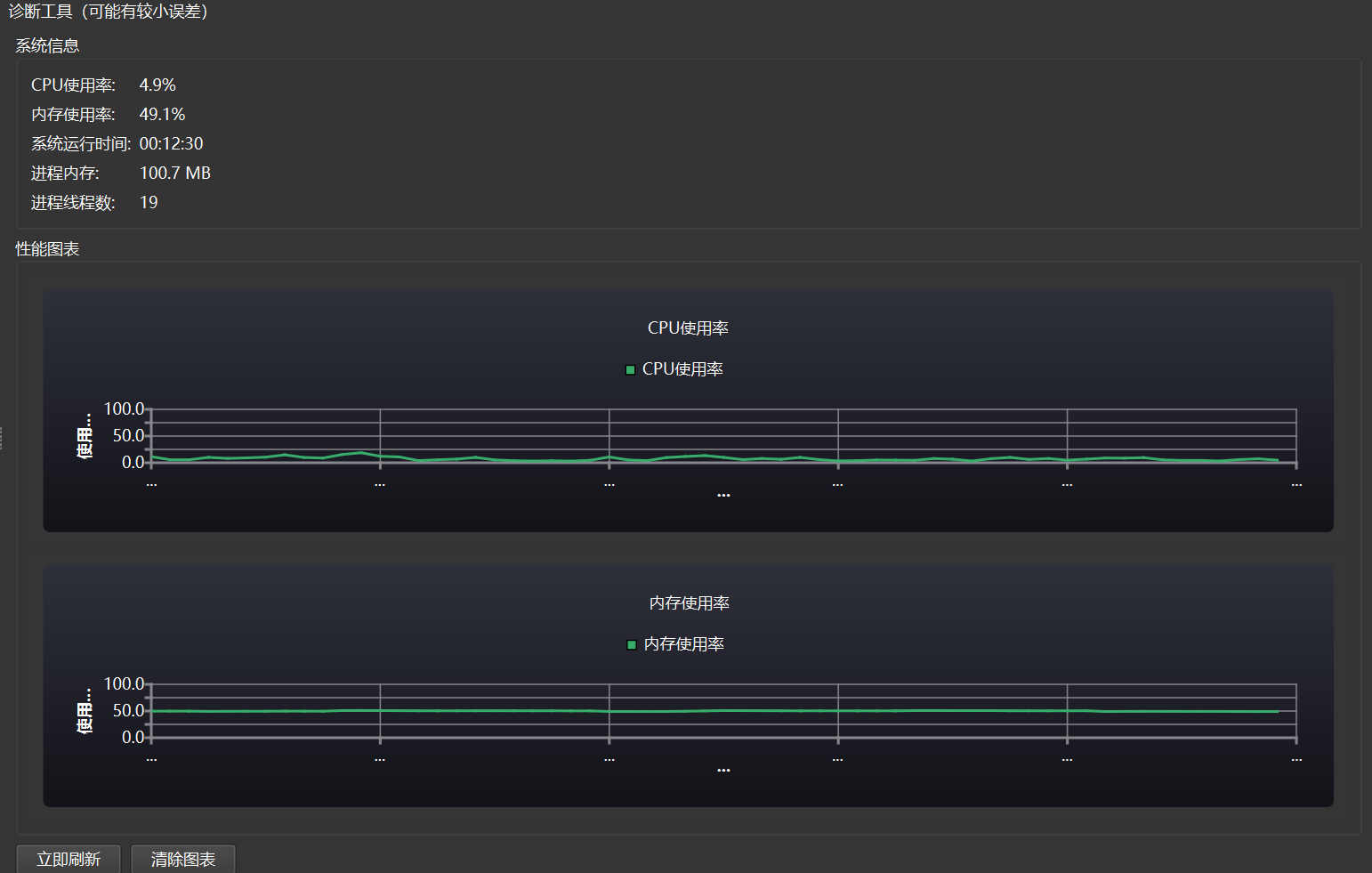The image size is (1372, 873).
Task: Click the 立即刷新 button
Action: [x=69, y=859]
